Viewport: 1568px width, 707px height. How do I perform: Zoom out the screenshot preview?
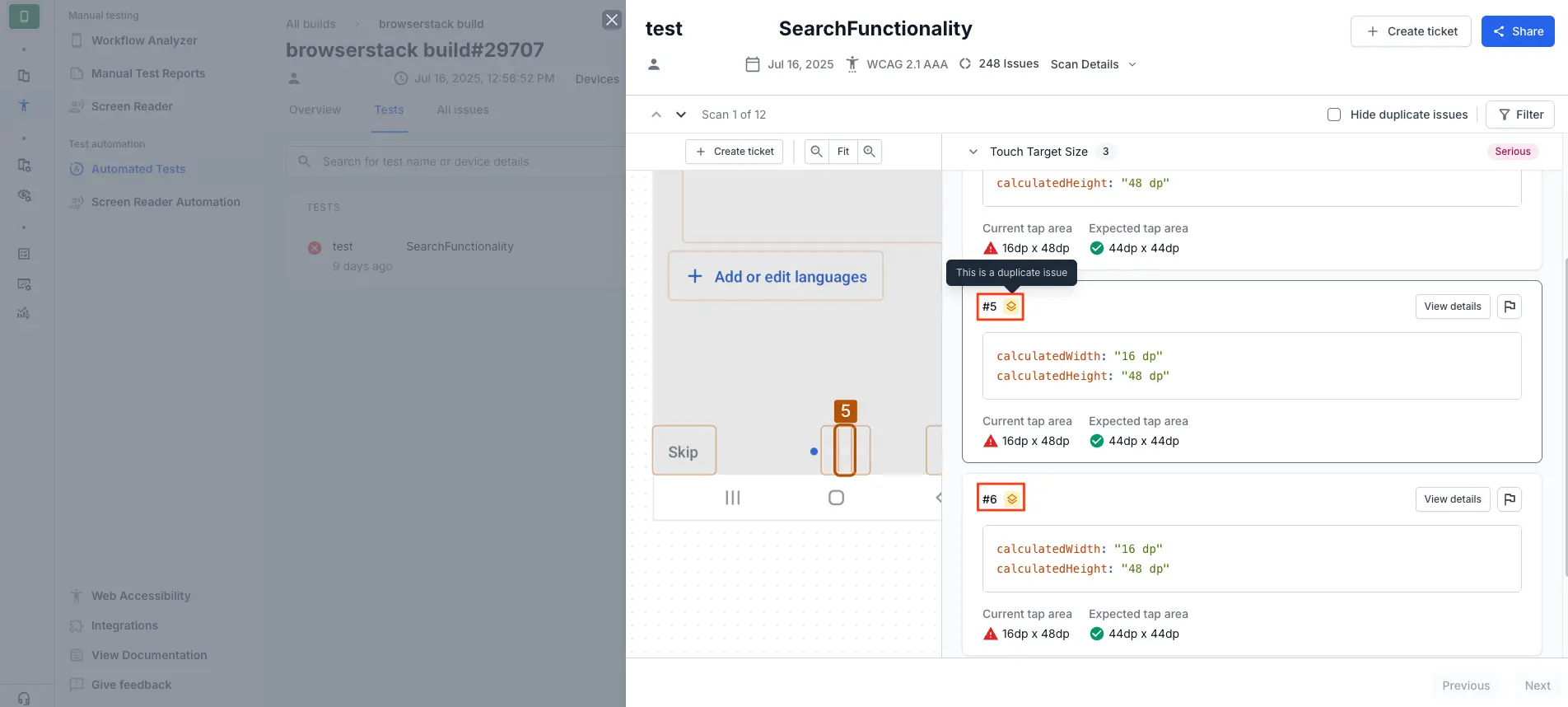click(x=816, y=152)
